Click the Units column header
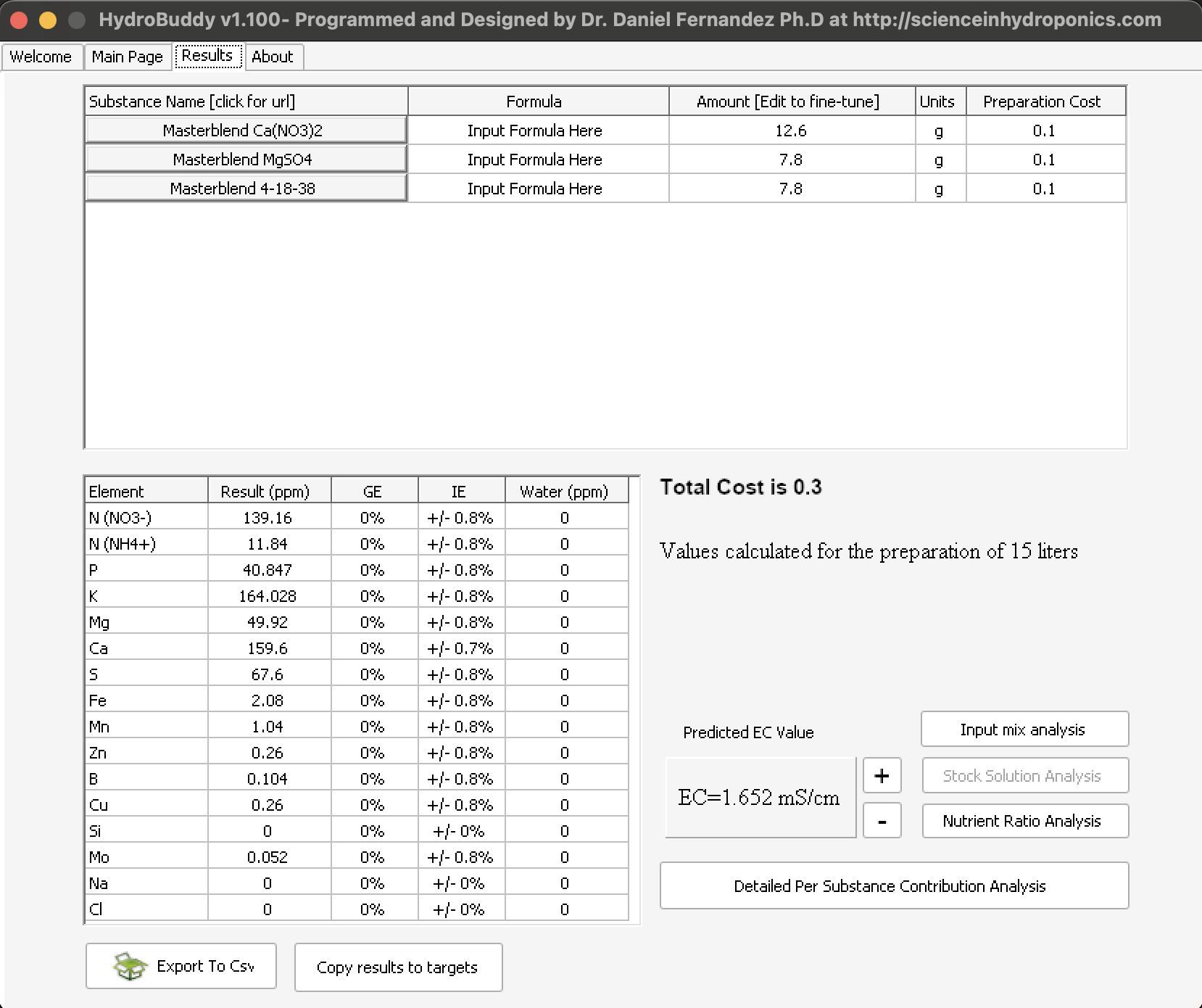The image size is (1202, 1008). click(x=940, y=102)
